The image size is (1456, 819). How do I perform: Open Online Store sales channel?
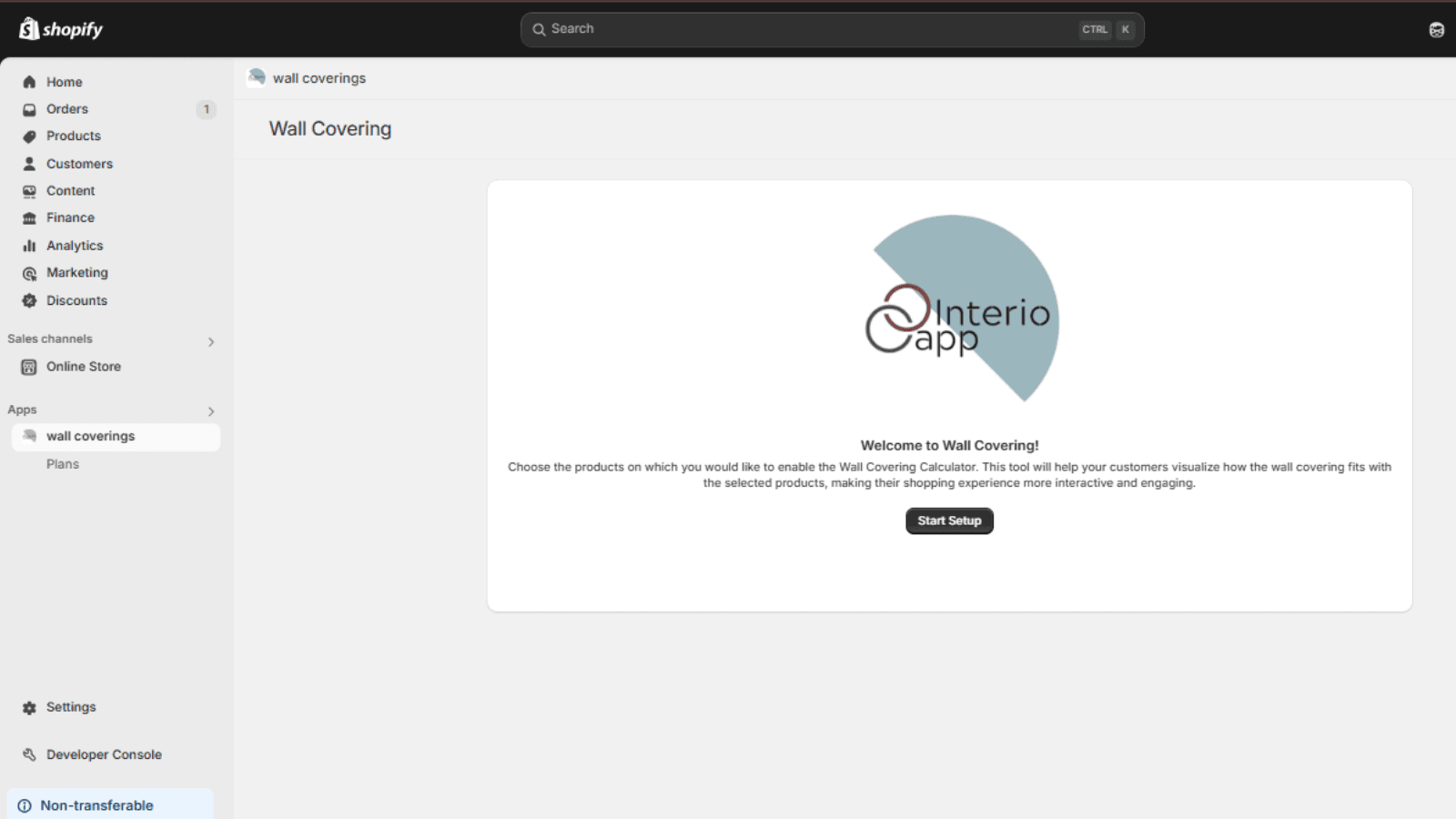pos(84,367)
